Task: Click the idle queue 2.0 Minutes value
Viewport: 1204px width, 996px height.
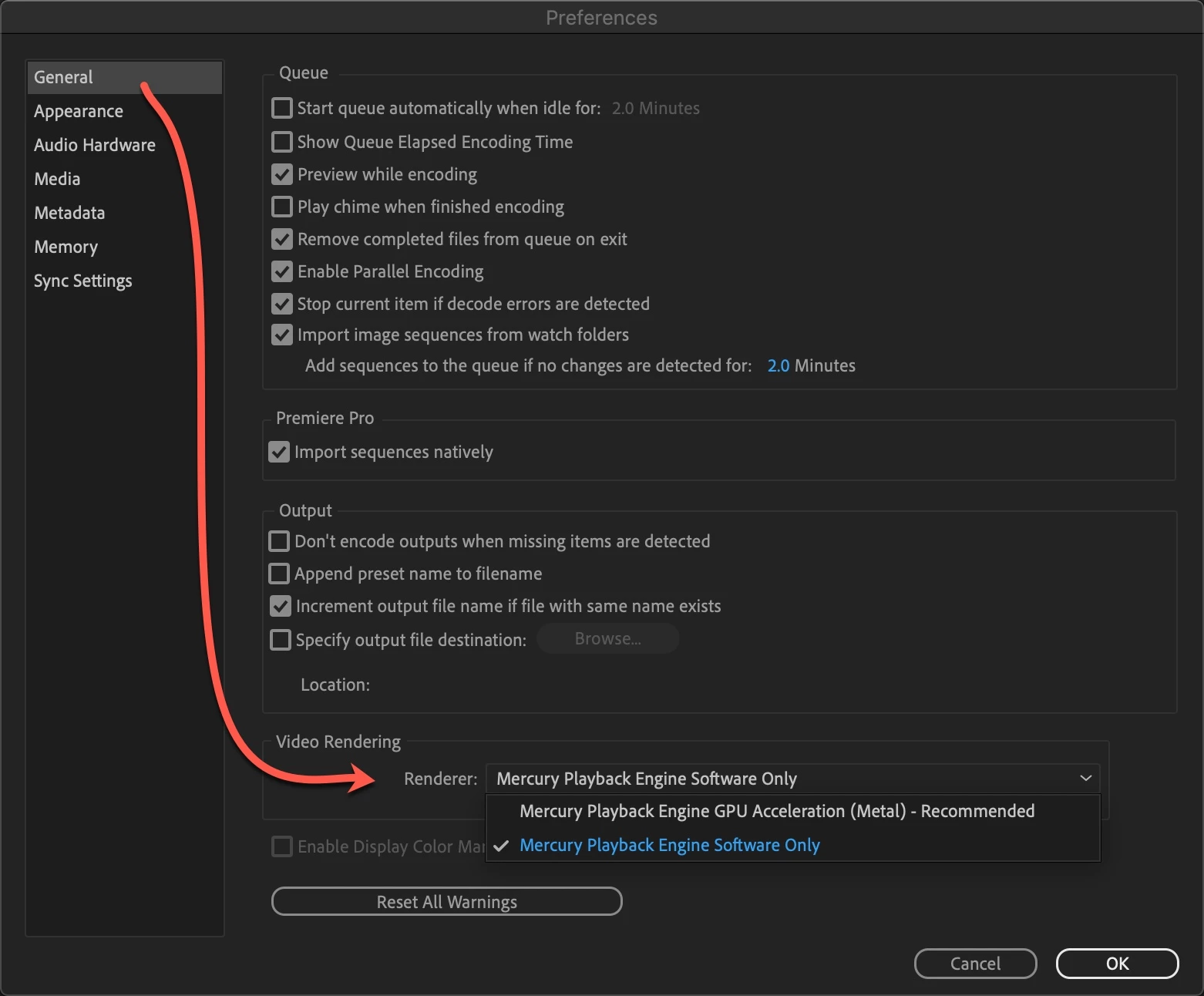Action: 655,108
